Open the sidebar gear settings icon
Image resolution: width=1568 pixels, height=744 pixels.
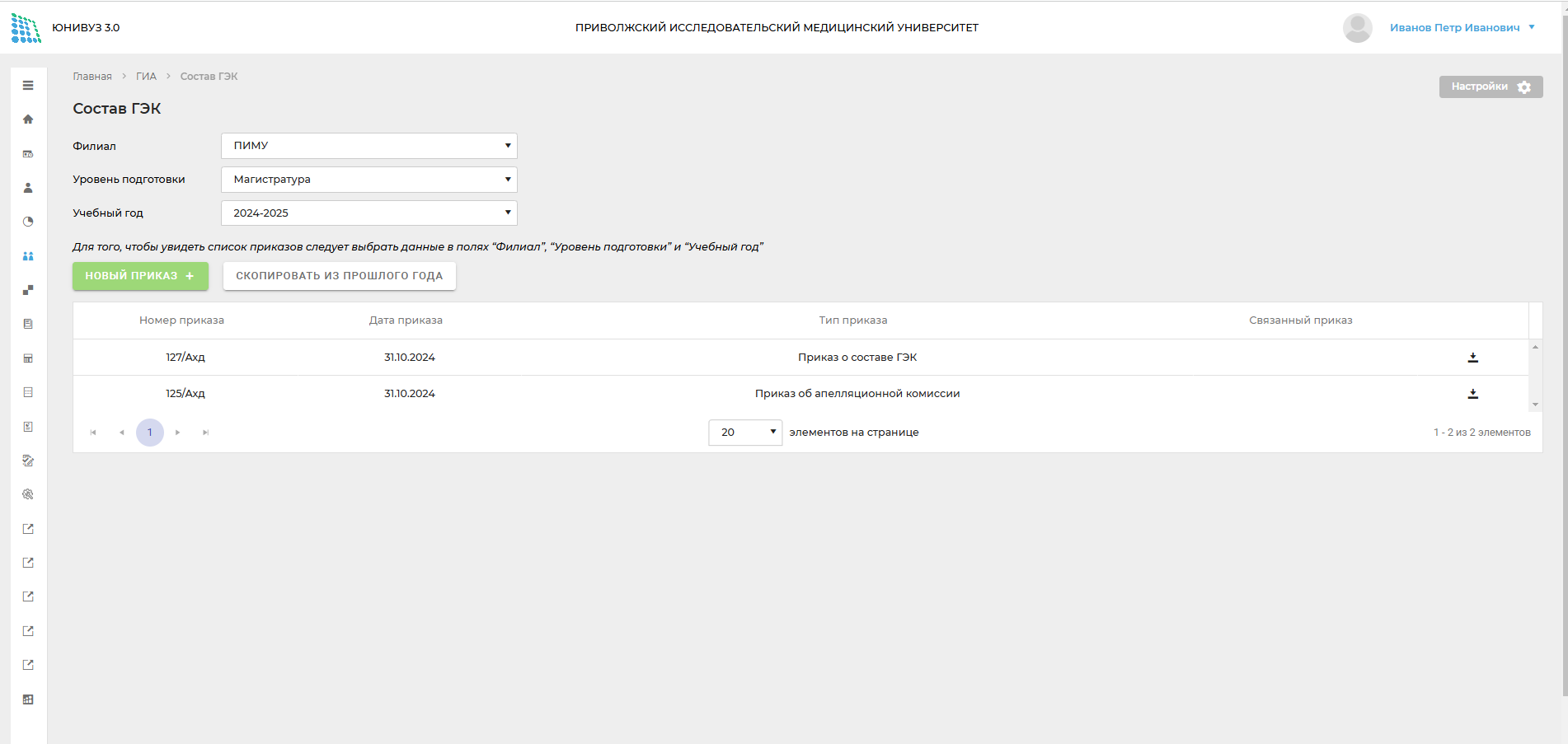coord(28,494)
